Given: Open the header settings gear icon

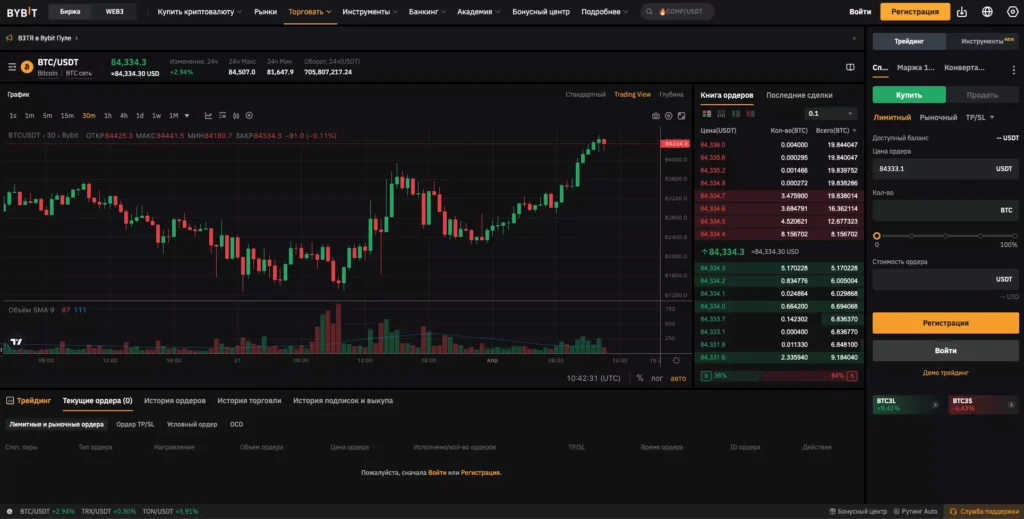Looking at the screenshot, I should pyautogui.click(x=1012, y=12).
